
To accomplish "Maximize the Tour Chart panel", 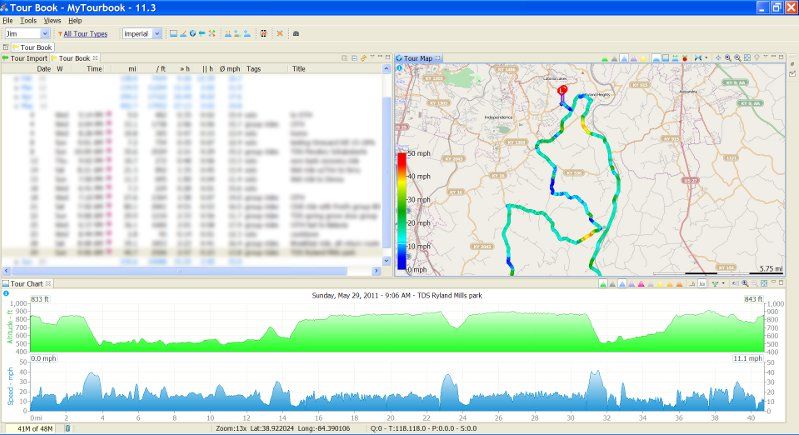I will 781,282.
